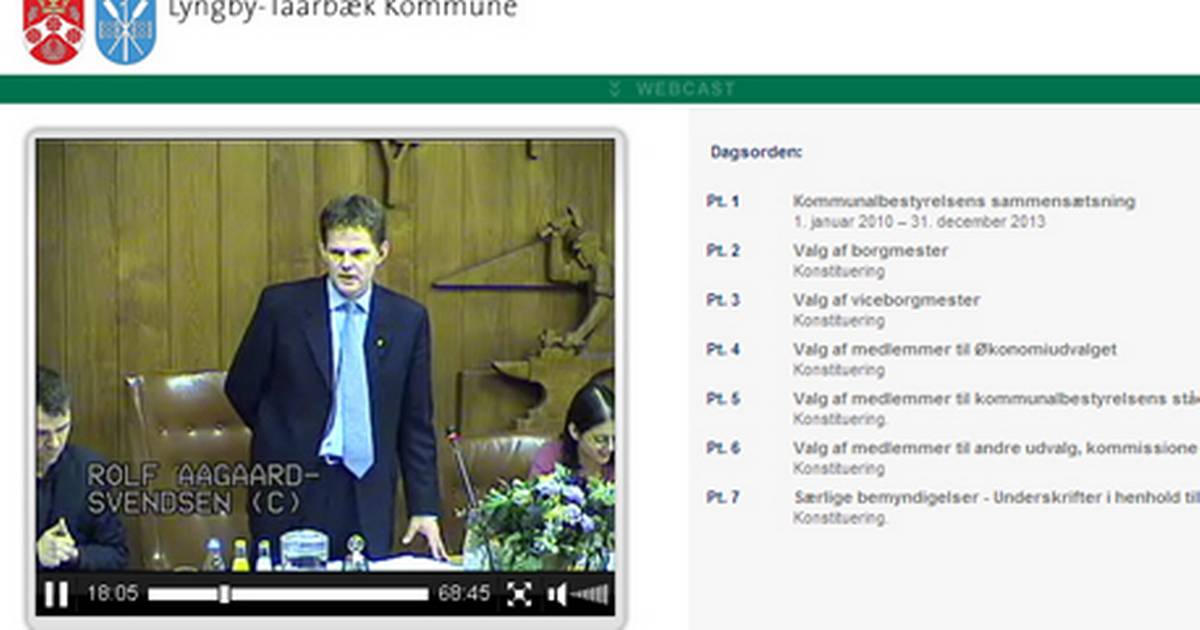Click date range '1. januar 2010 – 31. december 2013'
The width and height of the screenshot is (1200, 630).
pyautogui.click(x=919, y=222)
